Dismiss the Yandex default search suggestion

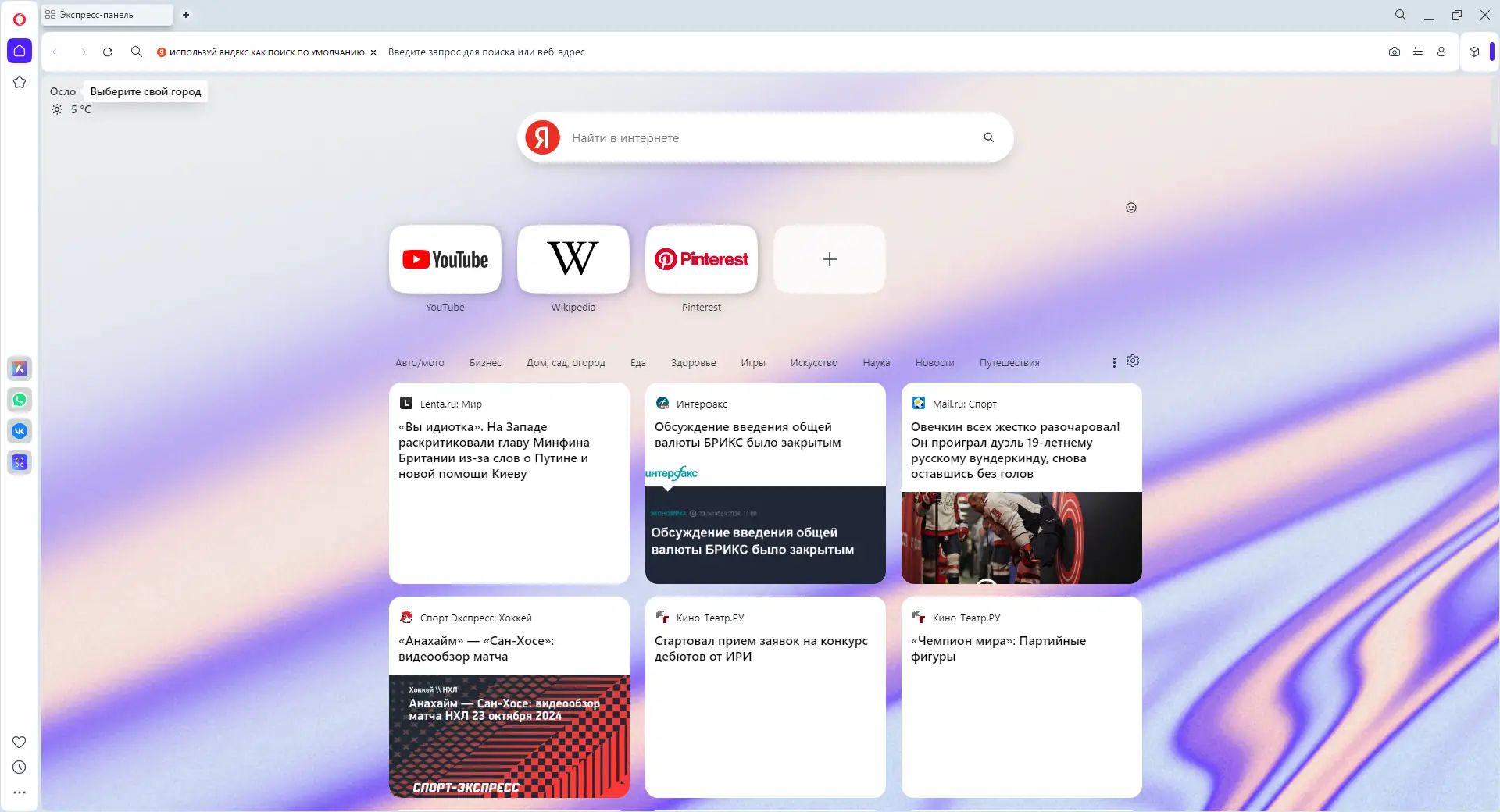pyautogui.click(x=373, y=52)
